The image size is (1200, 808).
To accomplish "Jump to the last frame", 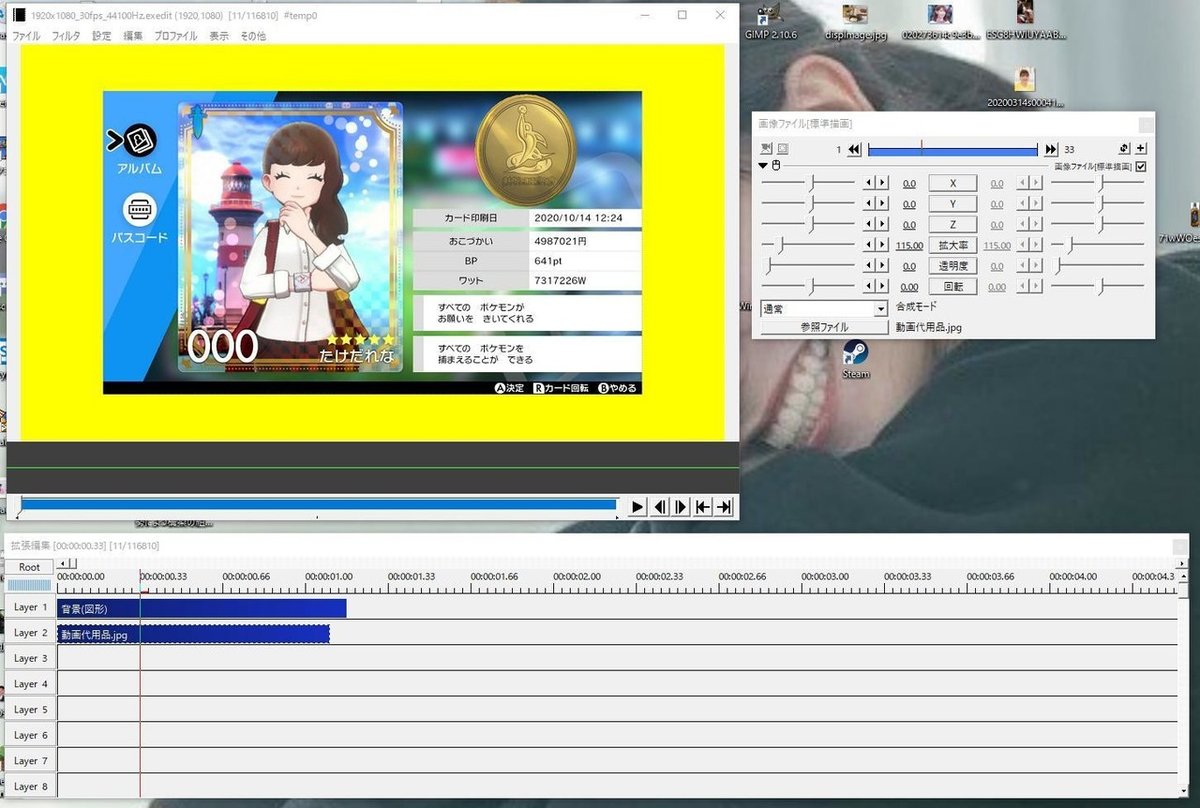I will coord(725,507).
